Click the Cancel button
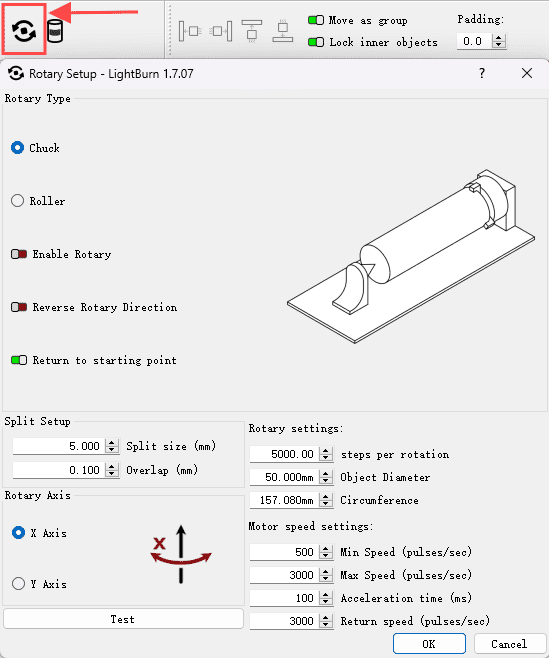 (x=509, y=644)
